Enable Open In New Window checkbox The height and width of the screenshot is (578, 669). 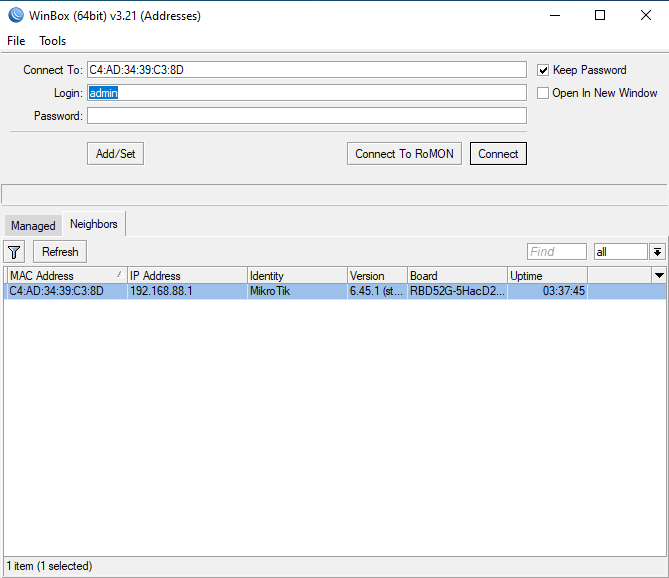[543, 93]
